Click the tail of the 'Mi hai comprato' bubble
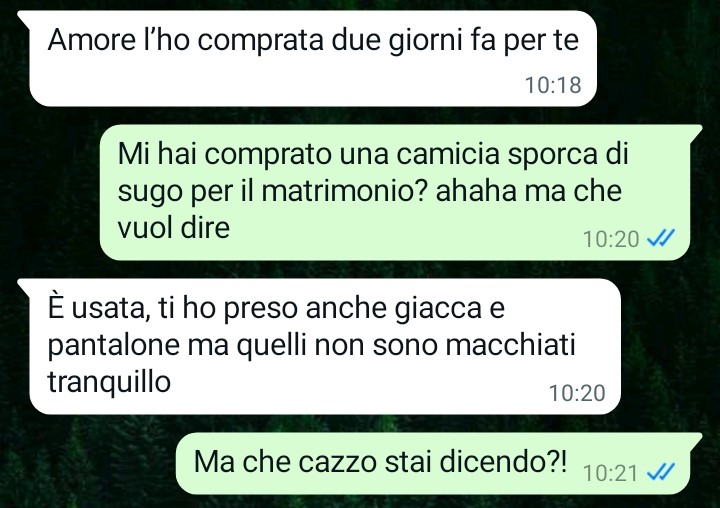Image resolution: width=720 pixels, height=508 pixels. coord(695,132)
